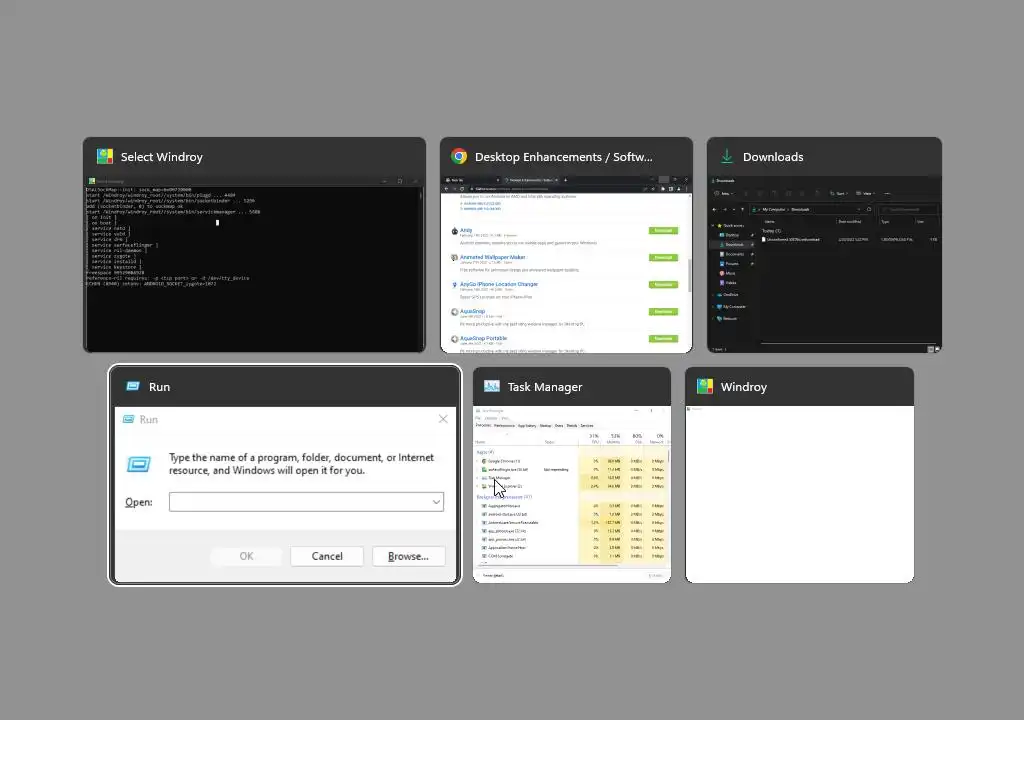
Task: Click the Windroy icon beside Select Windroy title
Action: click(x=104, y=156)
